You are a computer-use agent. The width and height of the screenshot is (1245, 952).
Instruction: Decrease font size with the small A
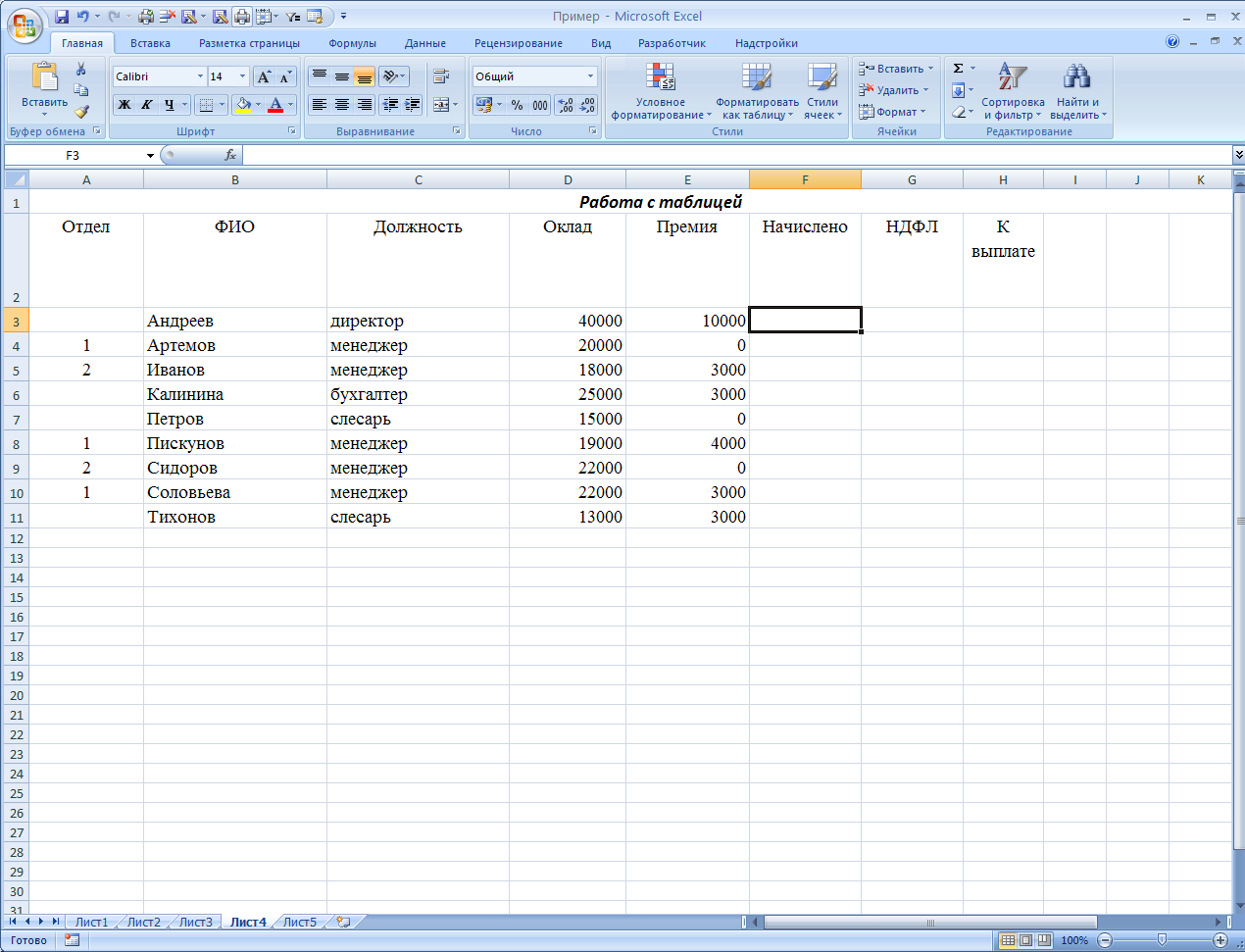[x=285, y=76]
